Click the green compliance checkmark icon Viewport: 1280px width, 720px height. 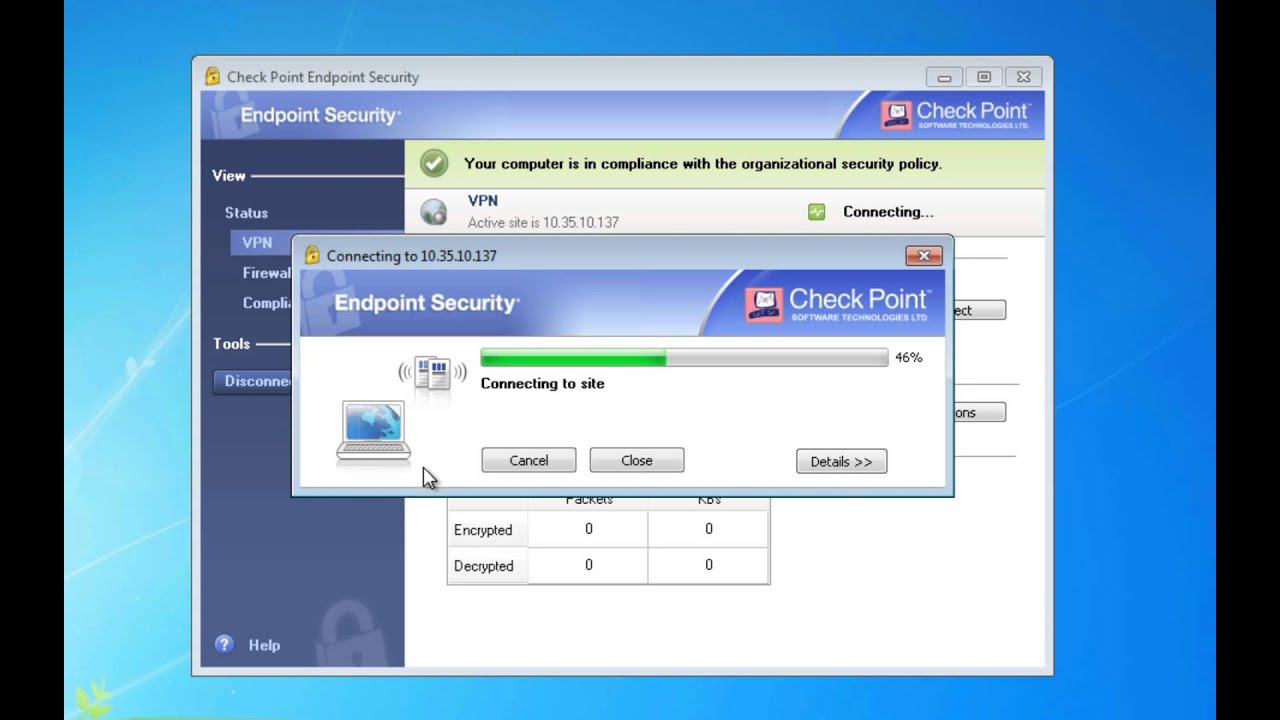click(434, 163)
